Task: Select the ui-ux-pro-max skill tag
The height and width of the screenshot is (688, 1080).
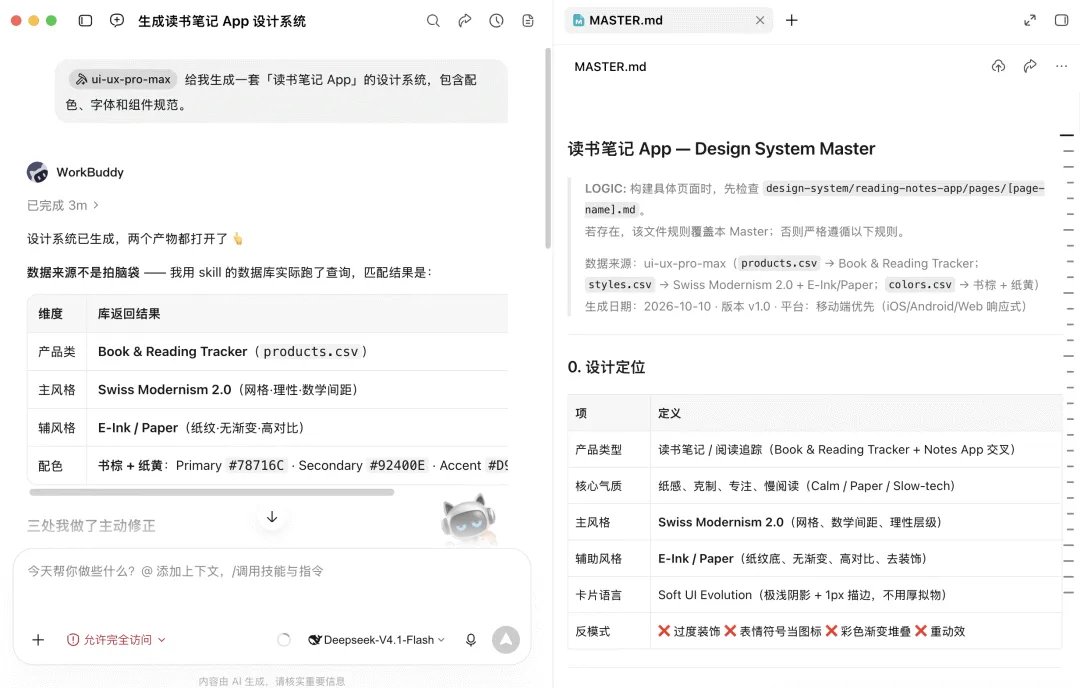Action: 123,79
